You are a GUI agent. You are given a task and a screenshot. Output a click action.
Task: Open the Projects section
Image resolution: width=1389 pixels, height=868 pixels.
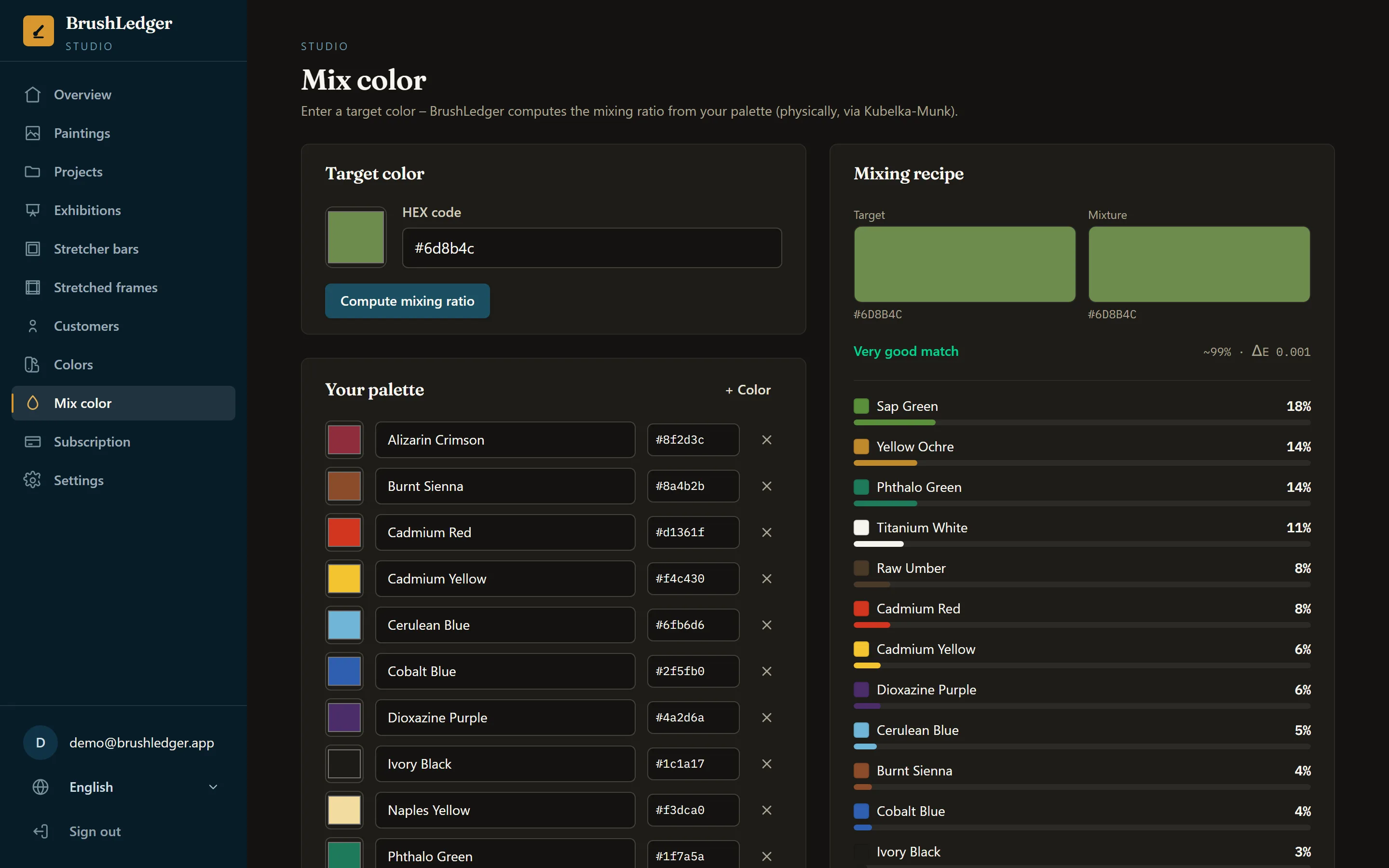pyautogui.click(x=123, y=172)
